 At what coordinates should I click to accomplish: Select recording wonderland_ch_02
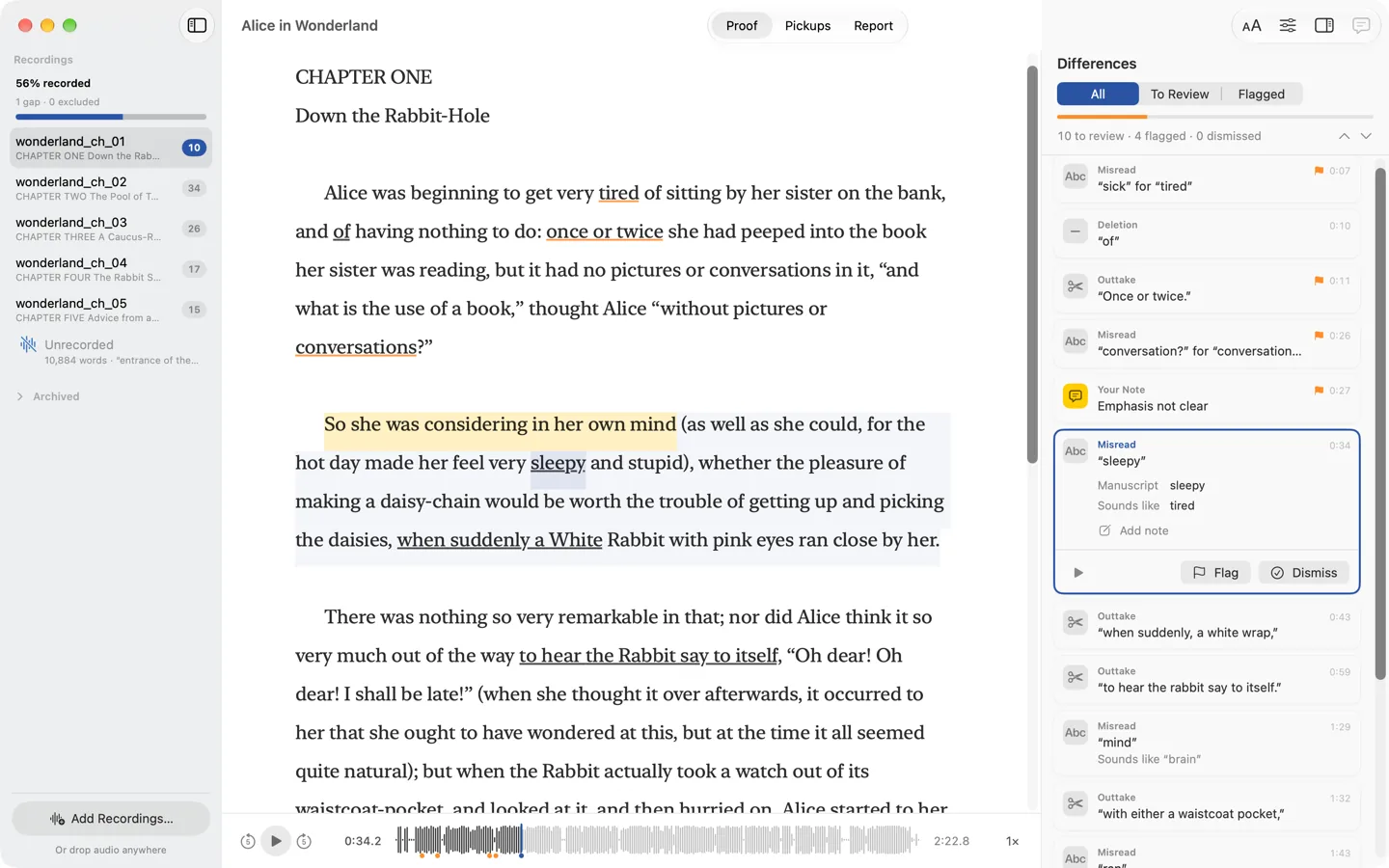[111, 188]
